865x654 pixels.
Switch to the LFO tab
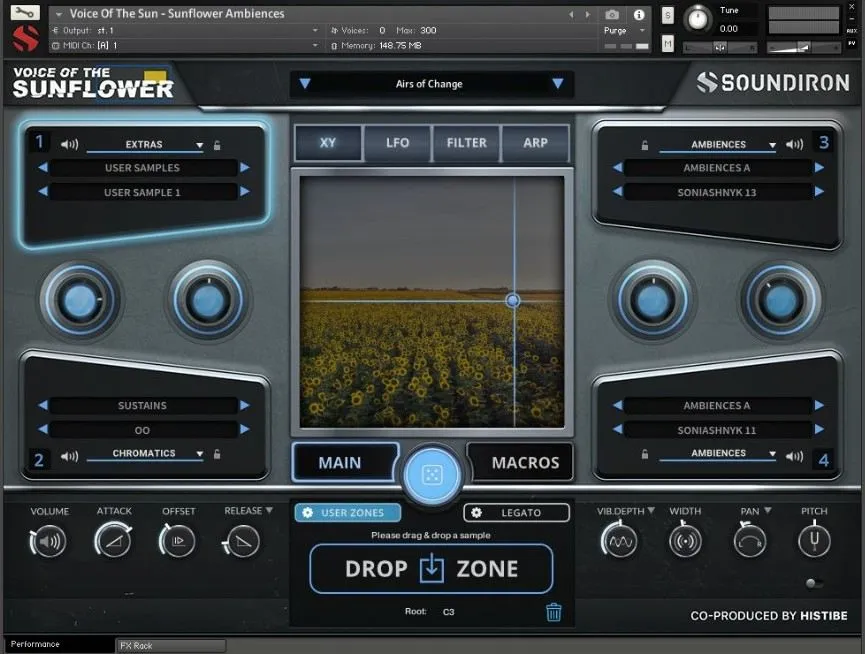click(x=397, y=143)
